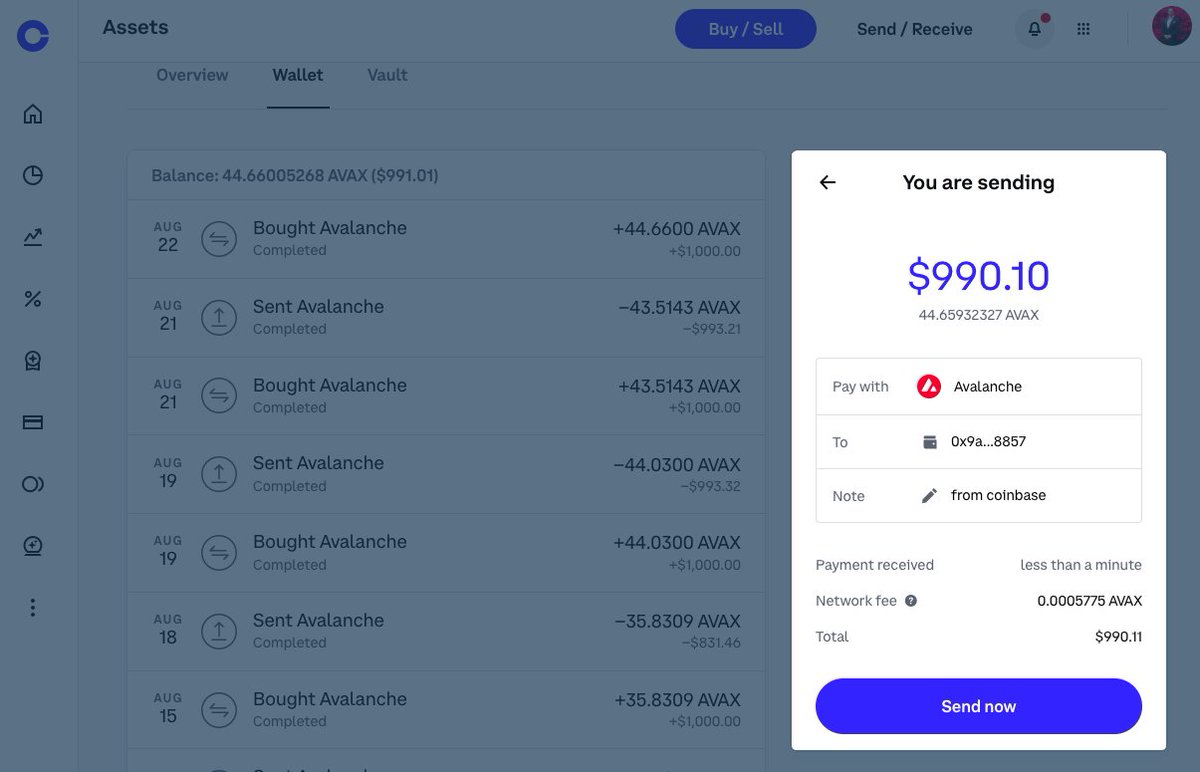The width and height of the screenshot is (1200, 772).
Task: Click the -43.5143 AVAX amount
Action: (679, 307)
